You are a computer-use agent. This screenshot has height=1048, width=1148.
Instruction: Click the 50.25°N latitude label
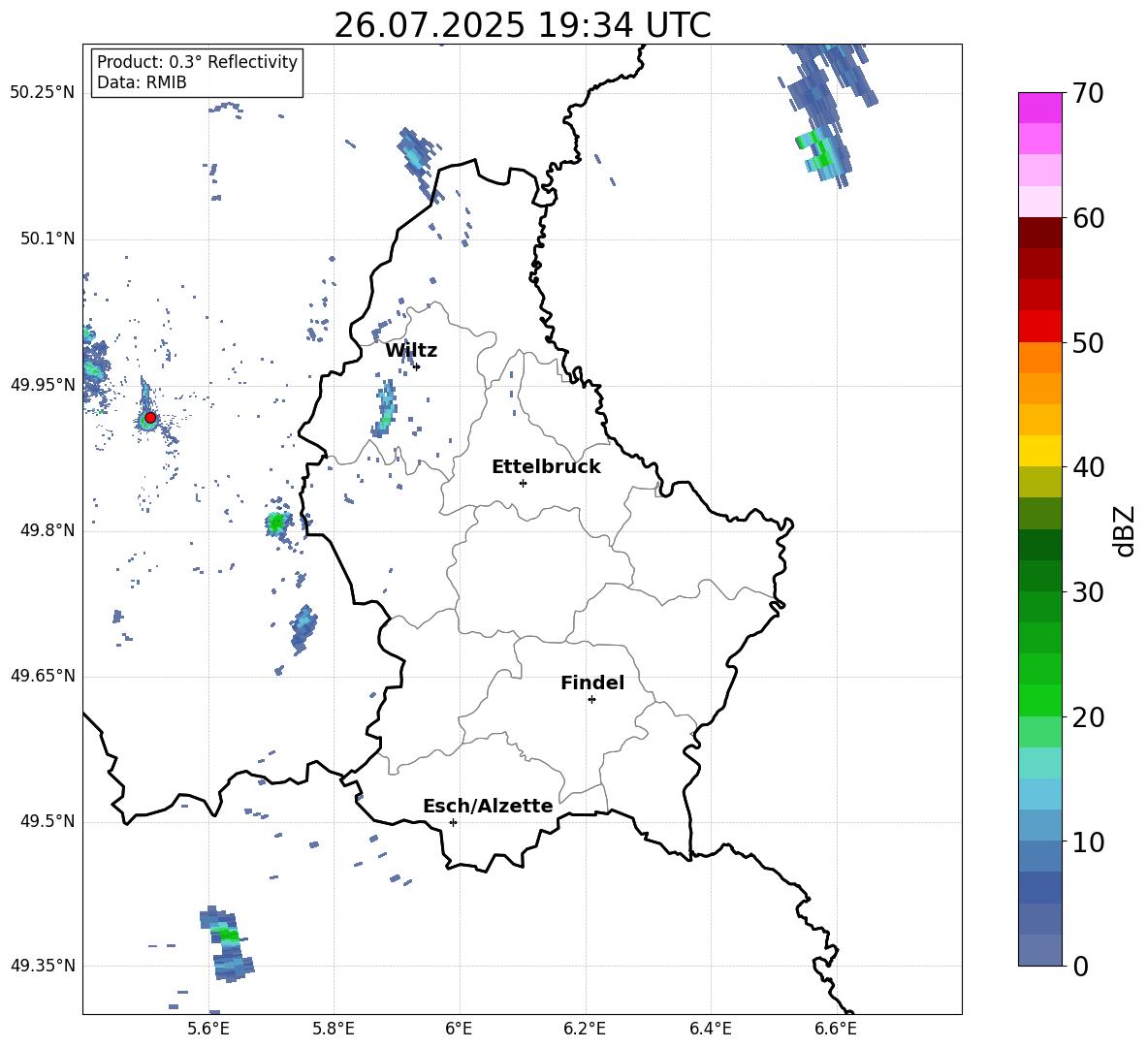(x=43, y=93)
